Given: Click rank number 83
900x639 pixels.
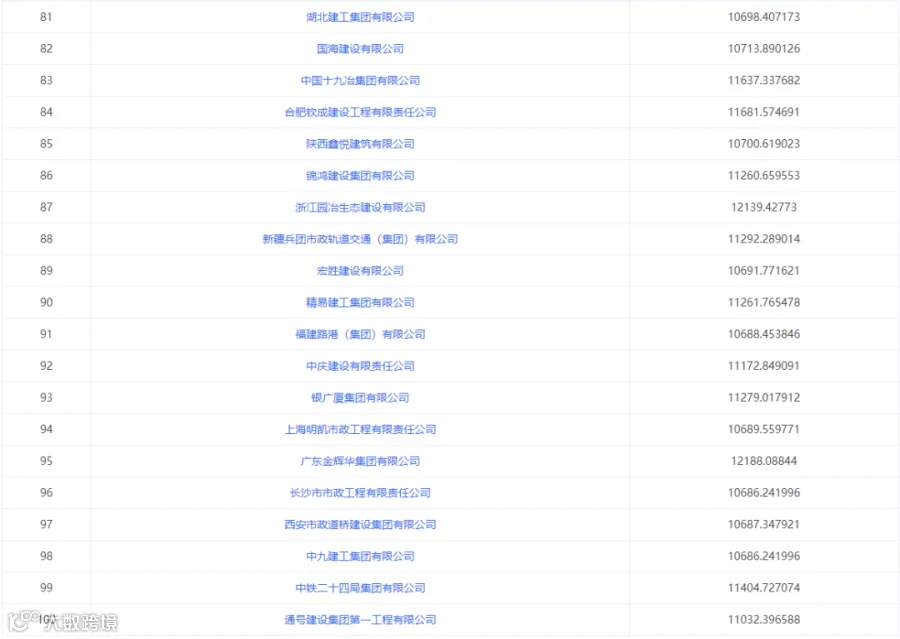Looking at the screenshot, I should (46, 80).
